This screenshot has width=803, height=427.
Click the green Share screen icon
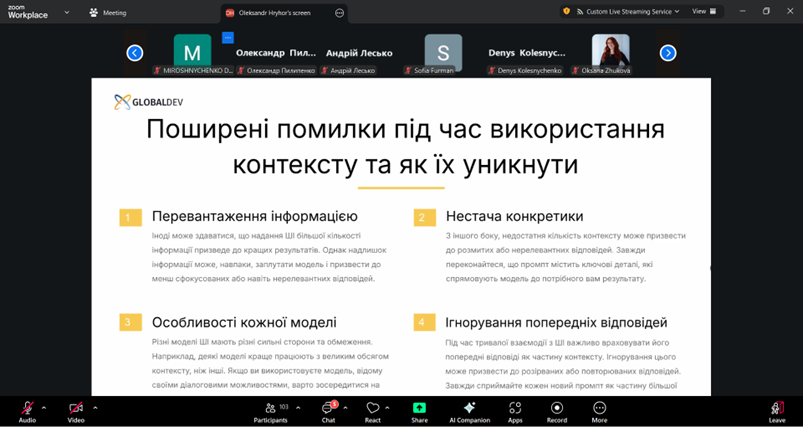click(x=419, y=408)
